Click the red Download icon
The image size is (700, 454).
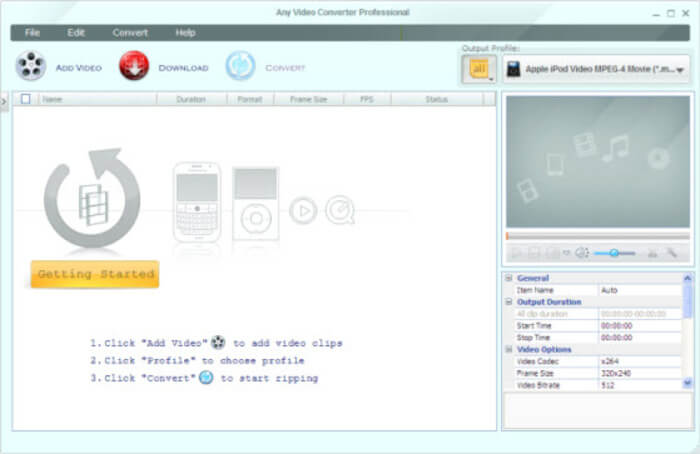(133, 66)
